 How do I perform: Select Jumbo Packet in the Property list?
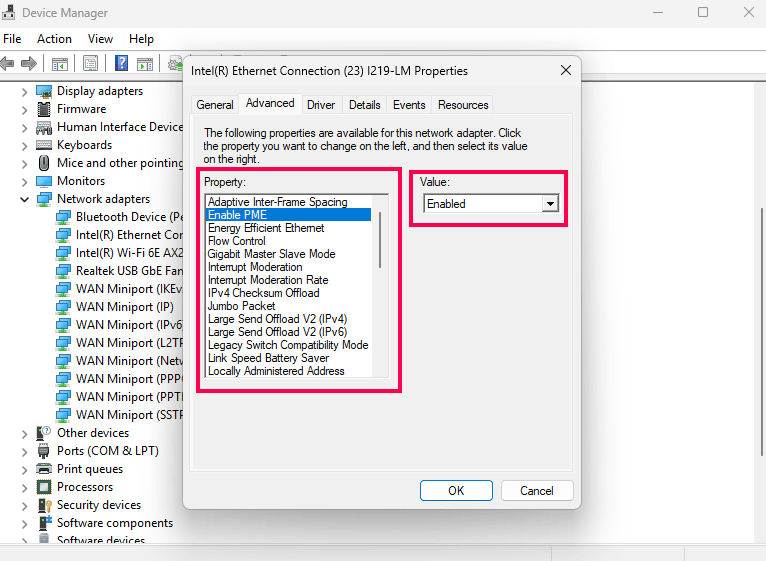(x=241, y=306)
